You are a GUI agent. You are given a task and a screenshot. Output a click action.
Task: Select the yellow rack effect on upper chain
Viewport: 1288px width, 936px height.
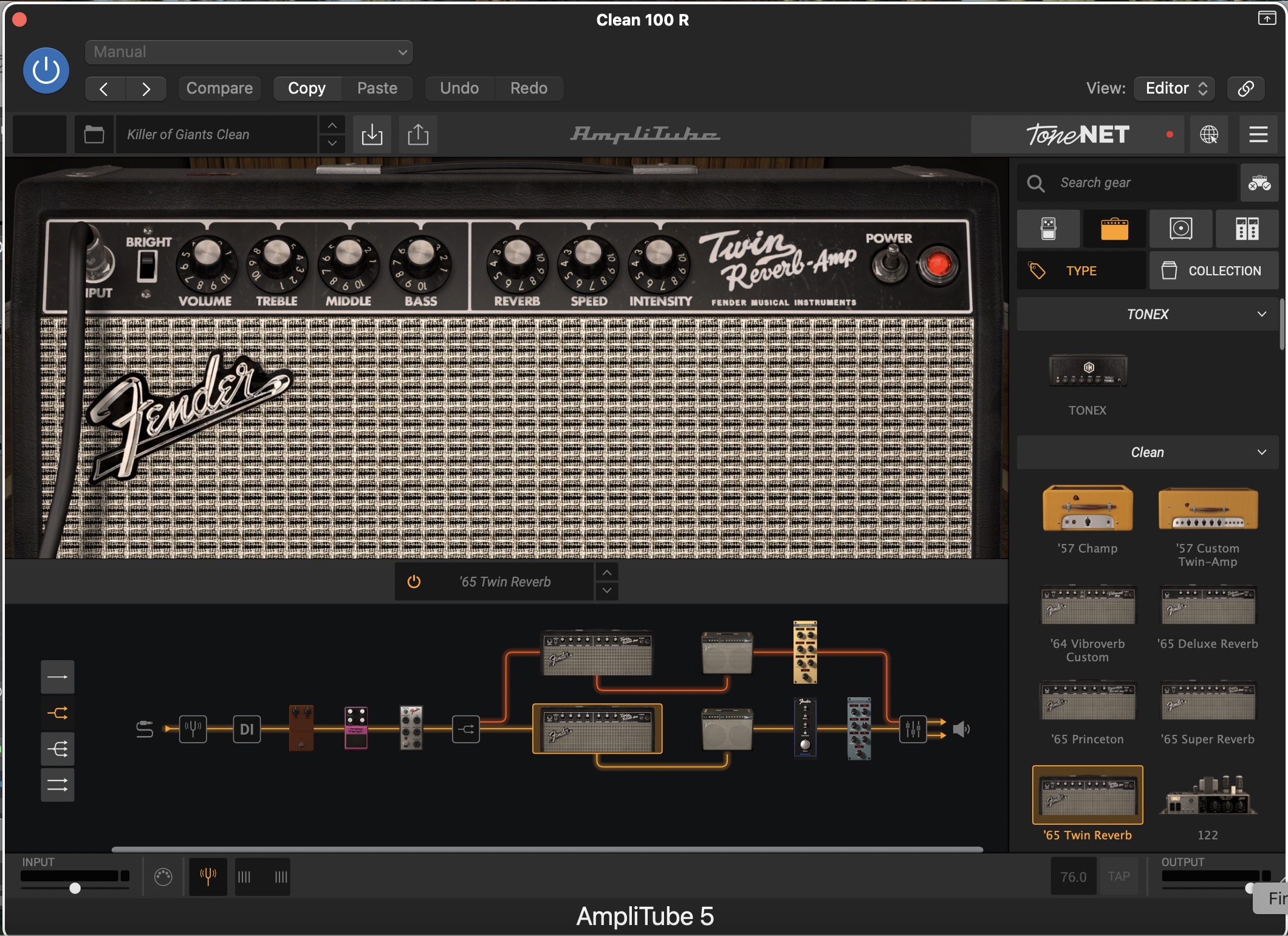(805, 653)
